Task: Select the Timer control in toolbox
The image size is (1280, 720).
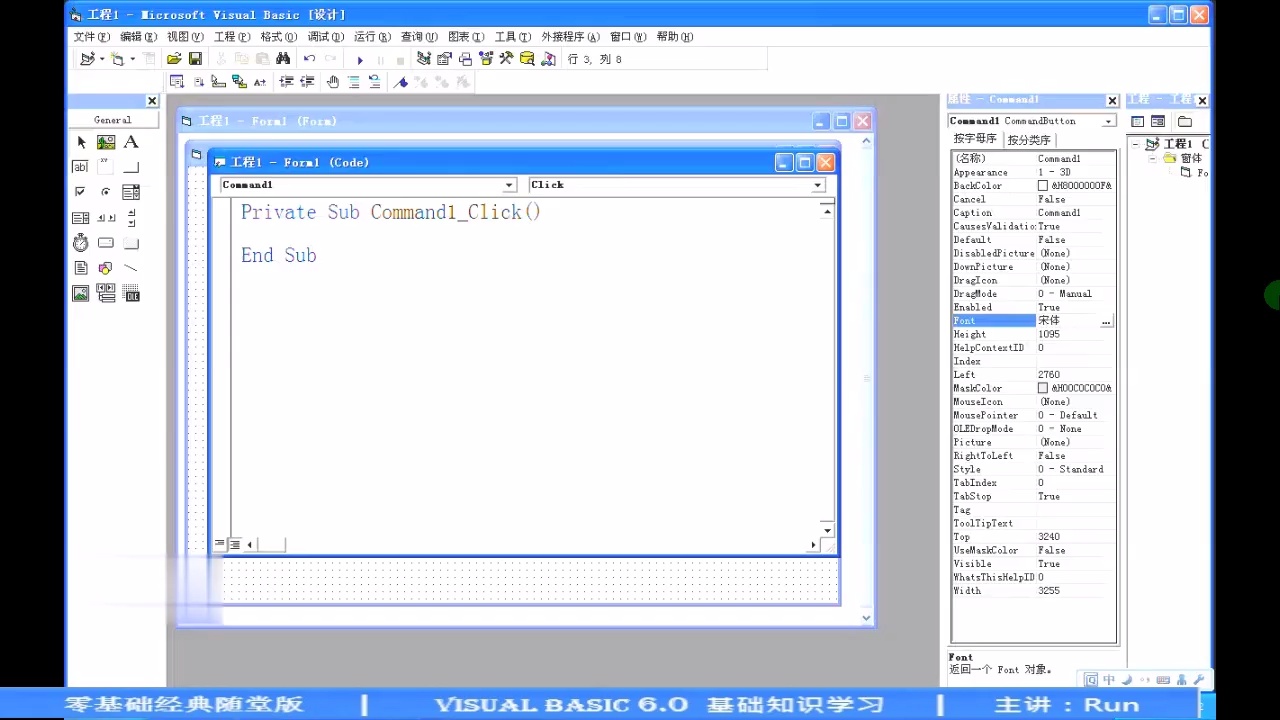Action: pyautogui.click(x=81, y=243)
